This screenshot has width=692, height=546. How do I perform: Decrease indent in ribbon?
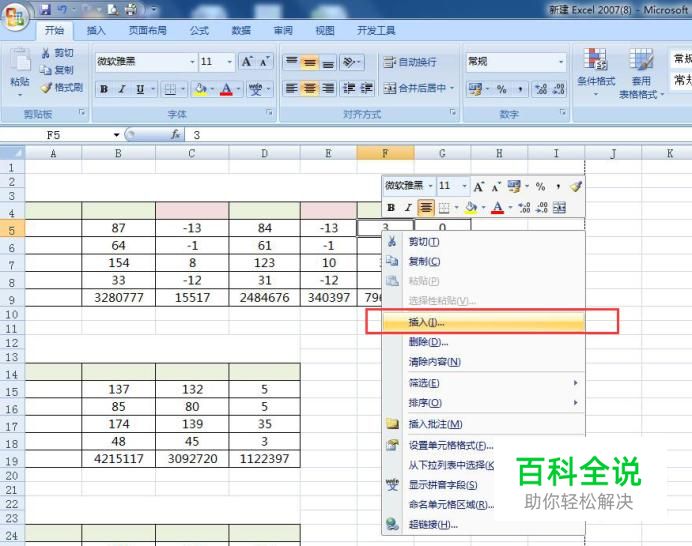349,88
